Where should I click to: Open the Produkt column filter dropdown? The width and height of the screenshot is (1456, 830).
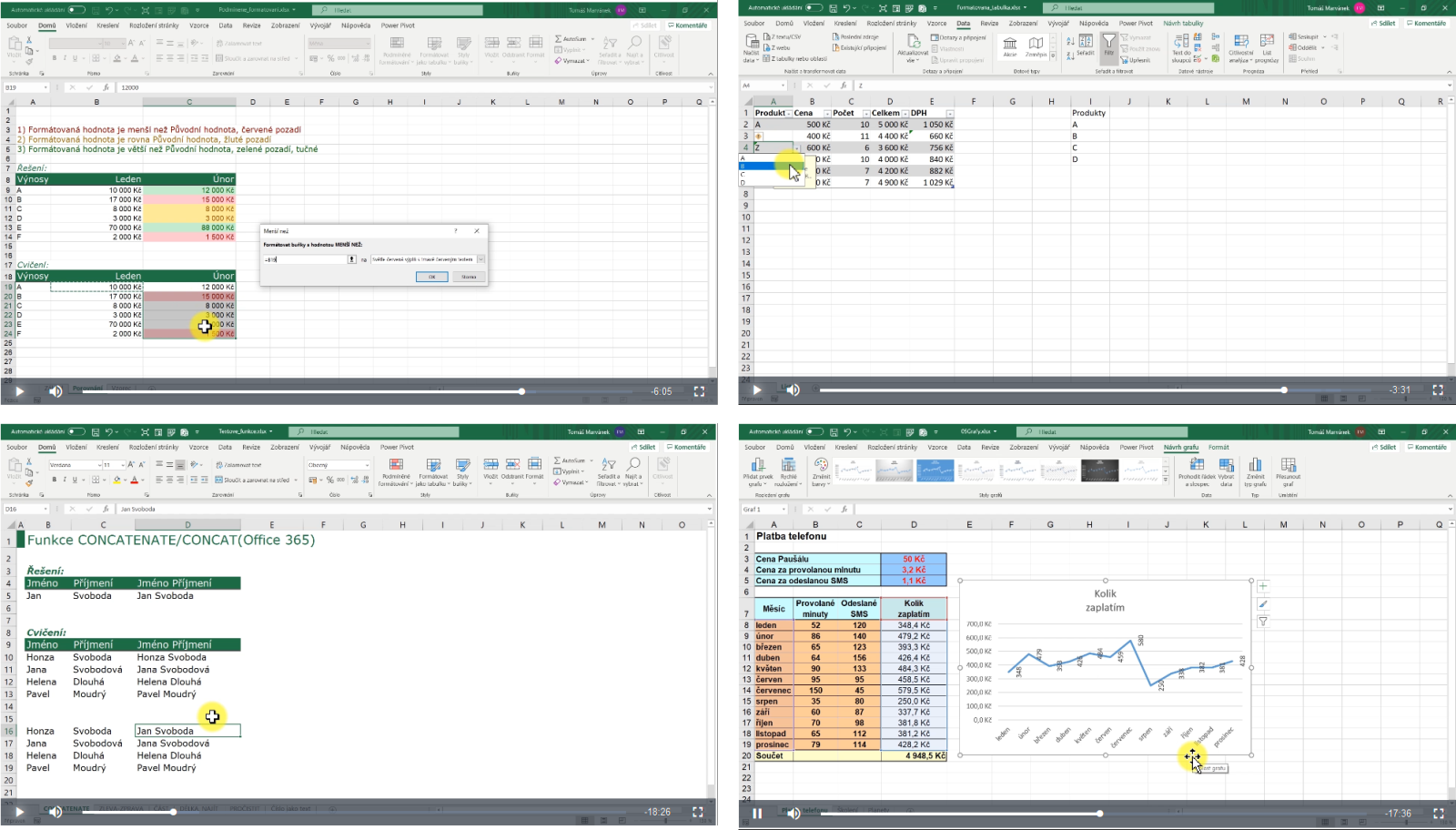click(787, 113)
